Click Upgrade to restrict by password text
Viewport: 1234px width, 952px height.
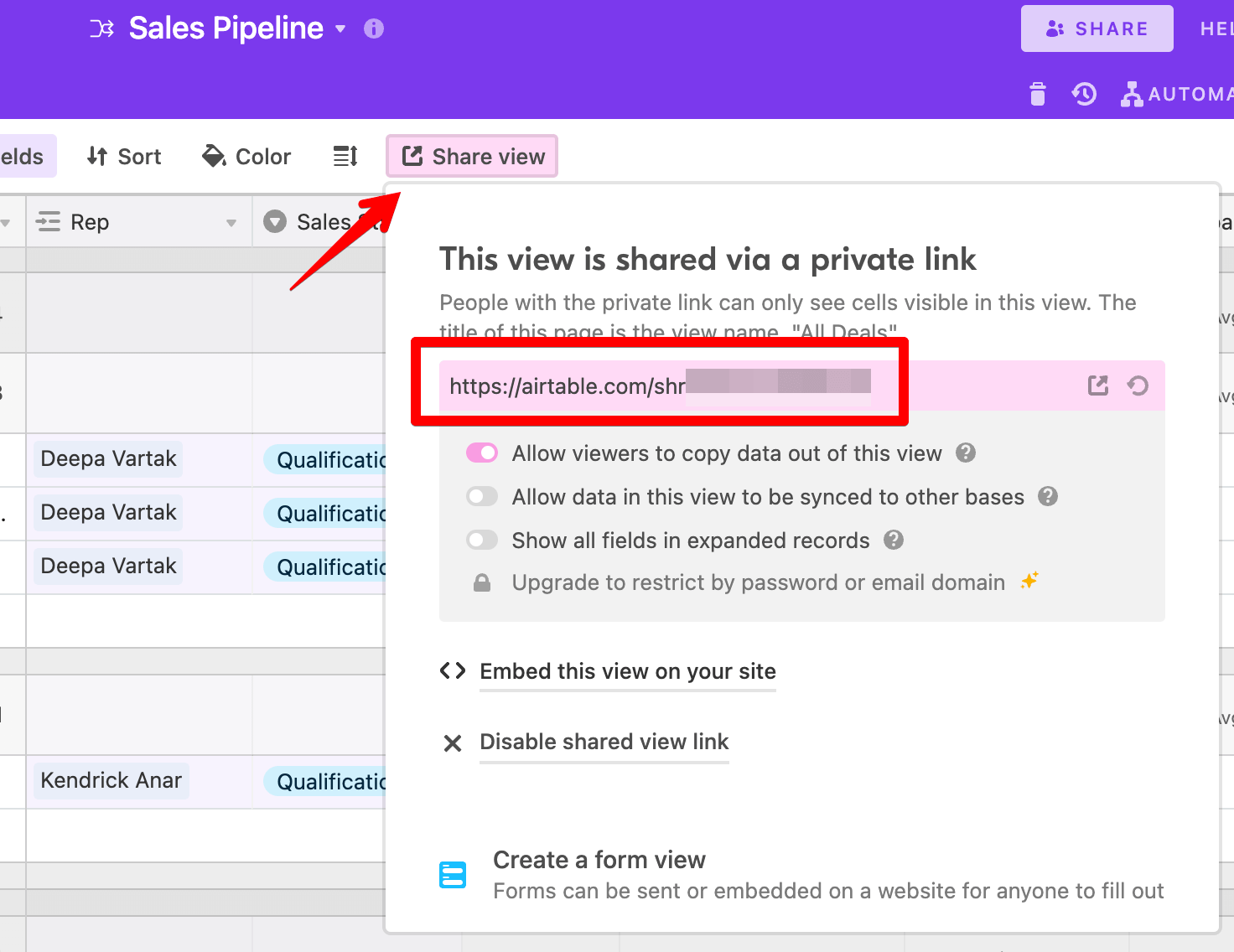pos(759,582)
